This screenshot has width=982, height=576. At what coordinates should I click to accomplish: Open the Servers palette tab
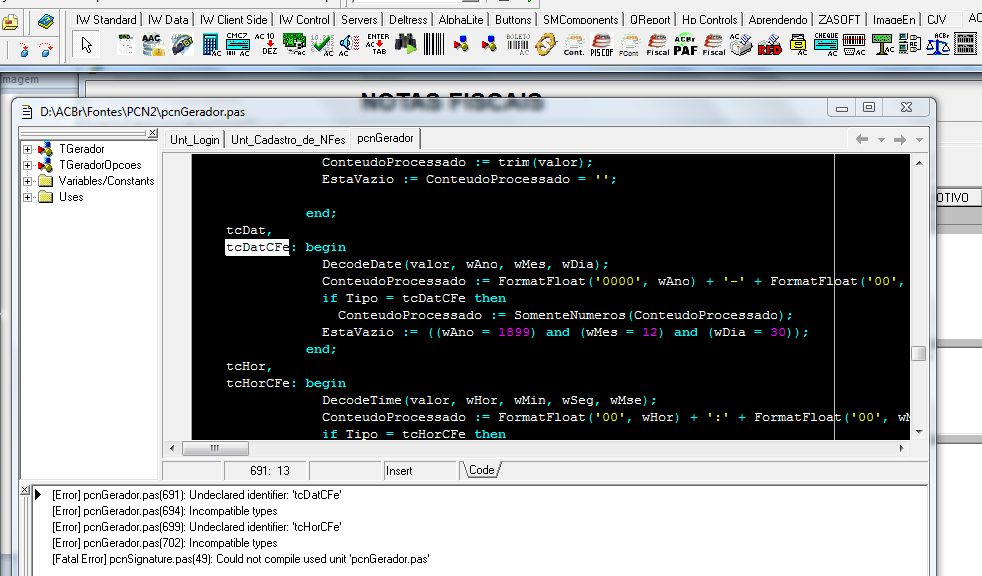pyautogui.click(x=359, y=19)
